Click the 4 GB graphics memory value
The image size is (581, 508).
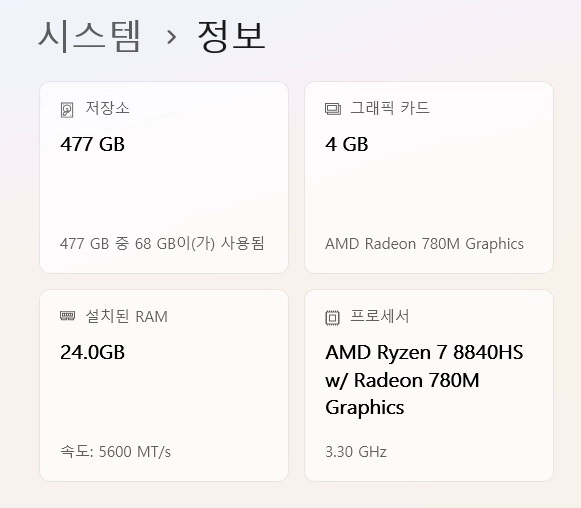tap(347, 144)
